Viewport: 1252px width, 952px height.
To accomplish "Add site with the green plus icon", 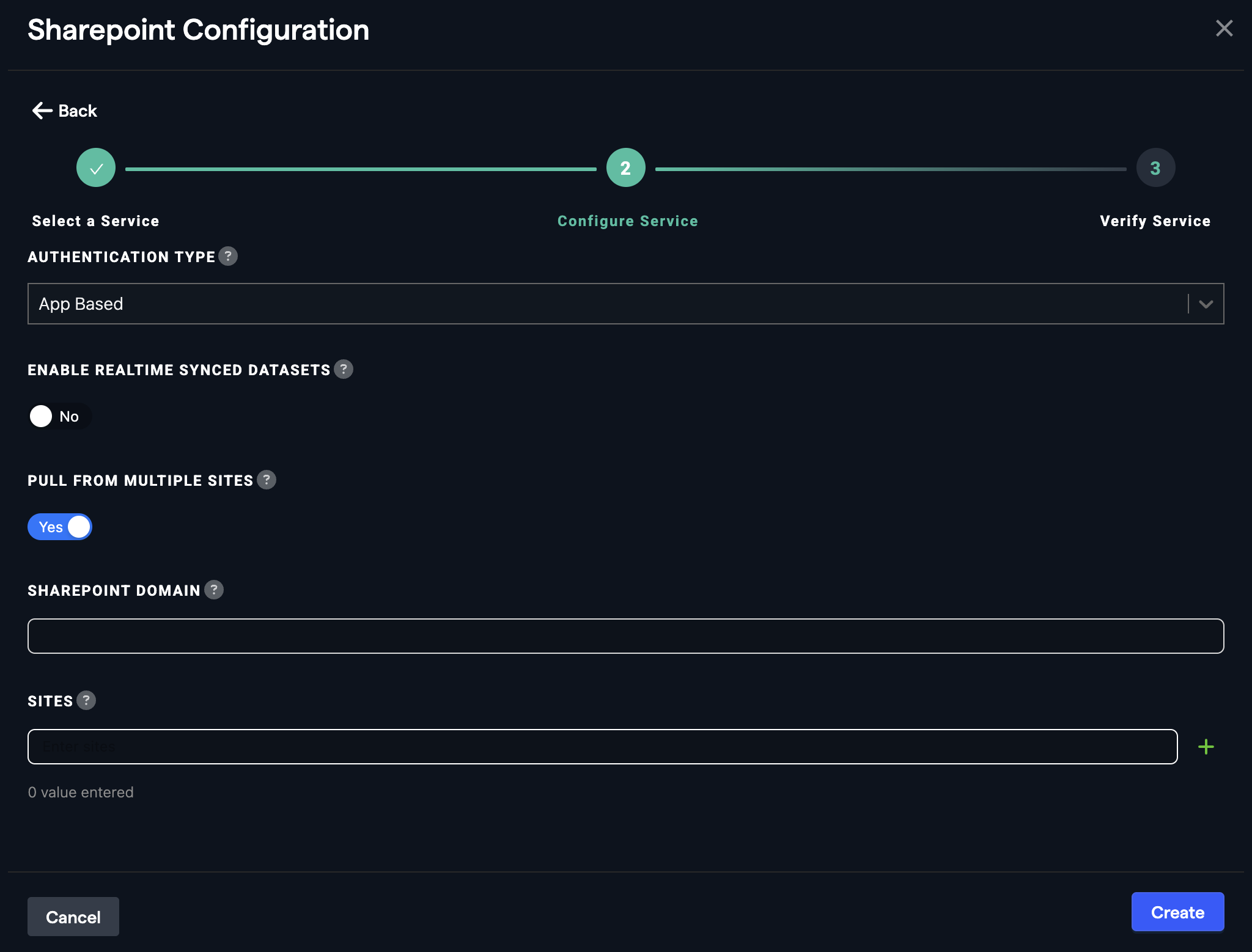I will coord(1206,747).
